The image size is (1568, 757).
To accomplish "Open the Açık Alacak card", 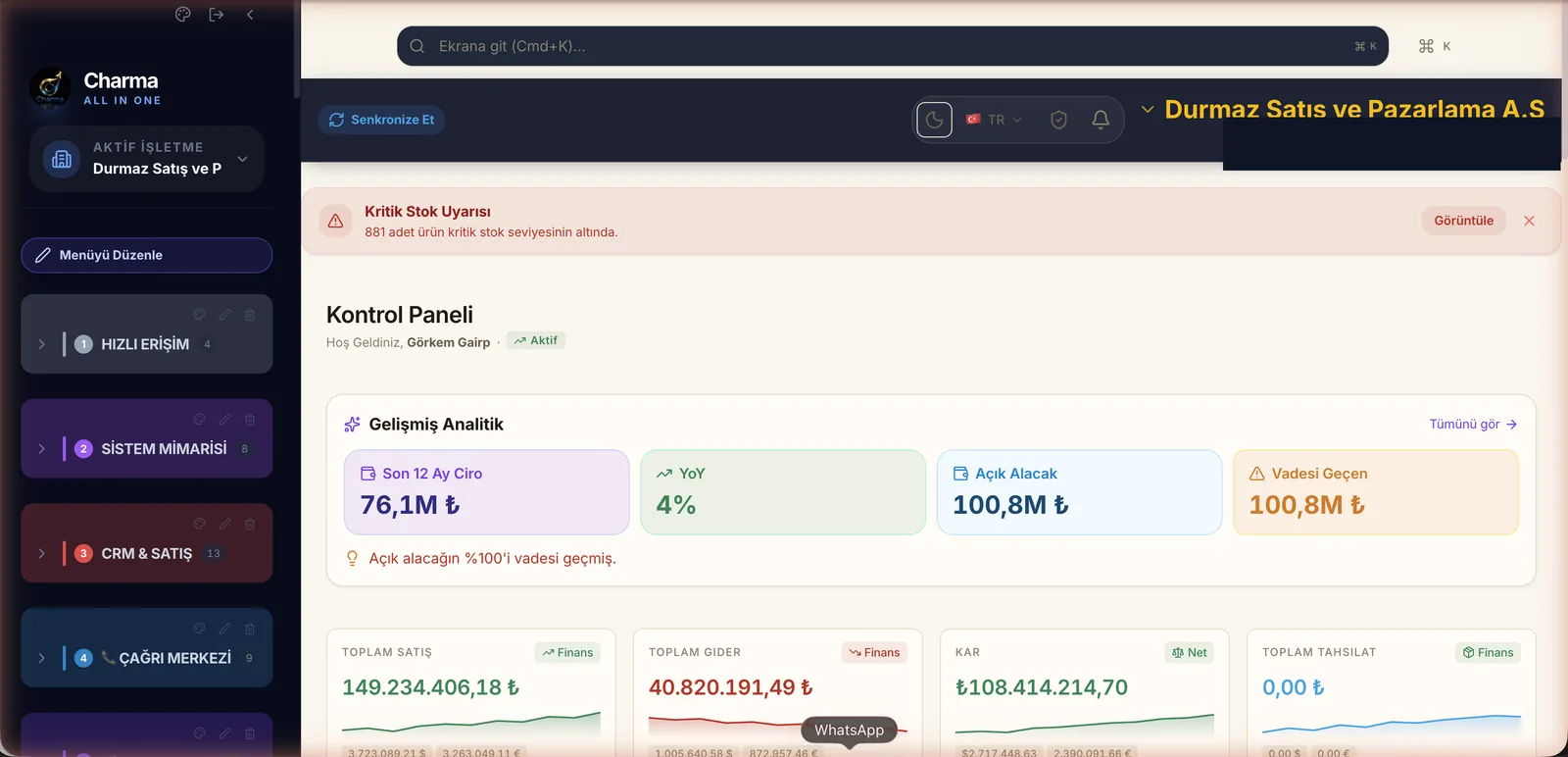I will [x=1079, y=492].
